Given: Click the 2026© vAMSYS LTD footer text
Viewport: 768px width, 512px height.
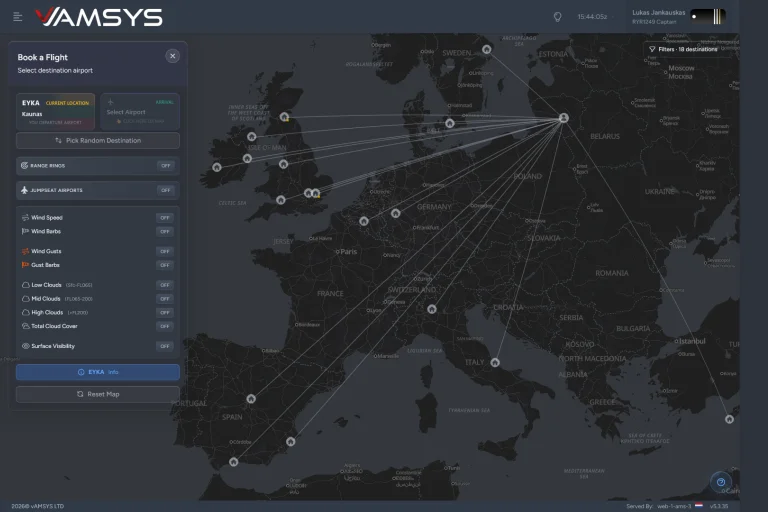Looking at the screenshot, I should pyautogui.click(x=38, y=506).
